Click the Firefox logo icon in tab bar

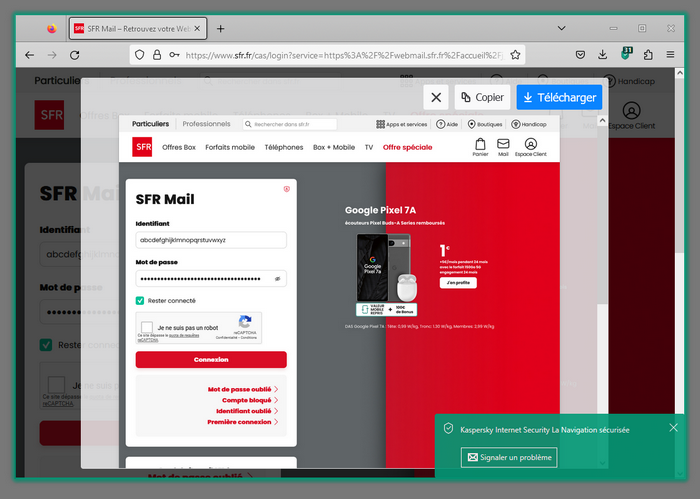pos(52,29)
